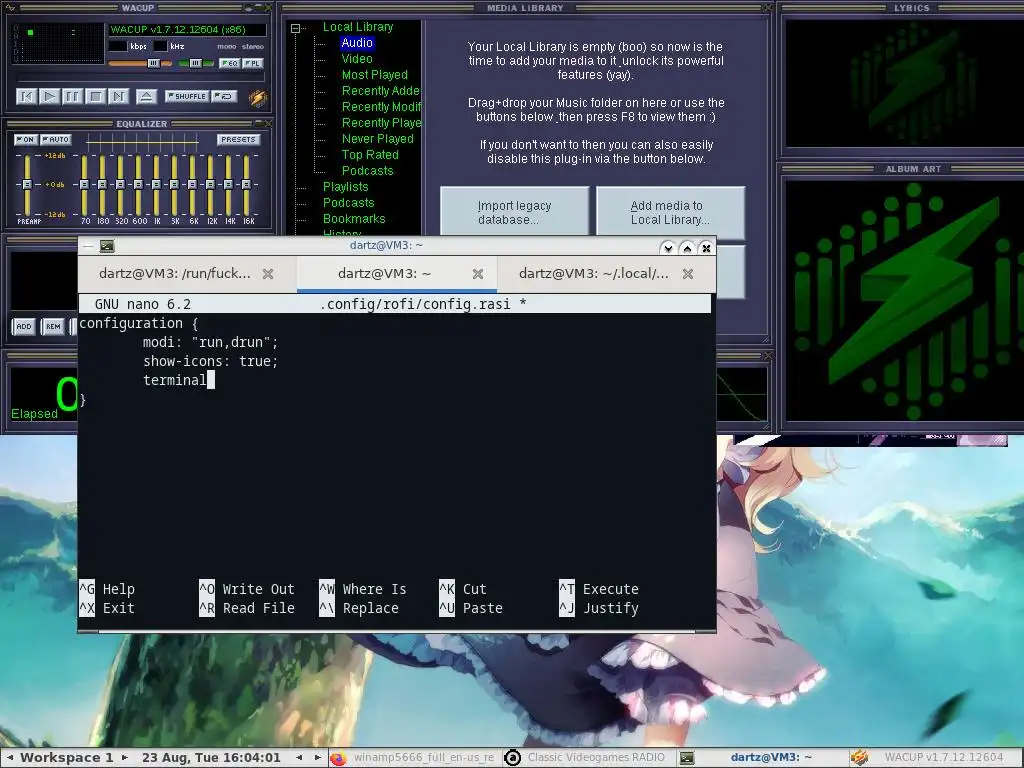Open the WACUP v1.7.12.12604 taskbar entry

coord(935,758)
